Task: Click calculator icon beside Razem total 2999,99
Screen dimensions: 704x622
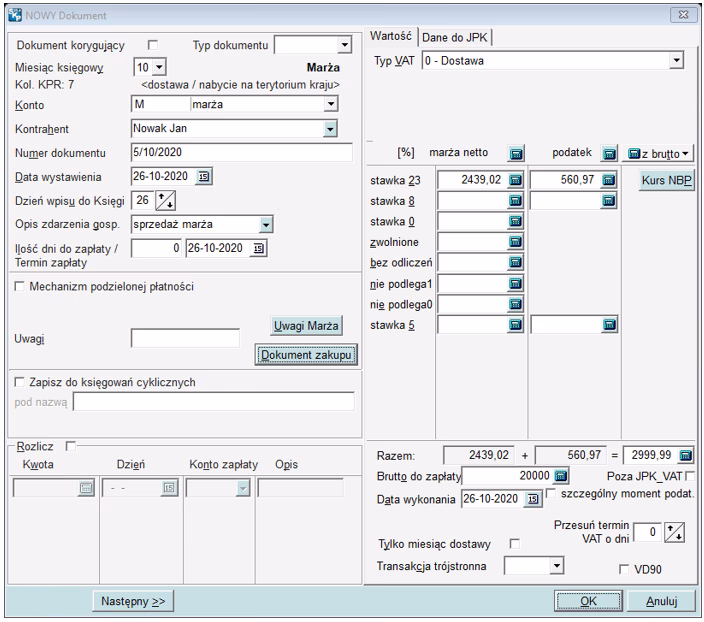Action: 686,454
